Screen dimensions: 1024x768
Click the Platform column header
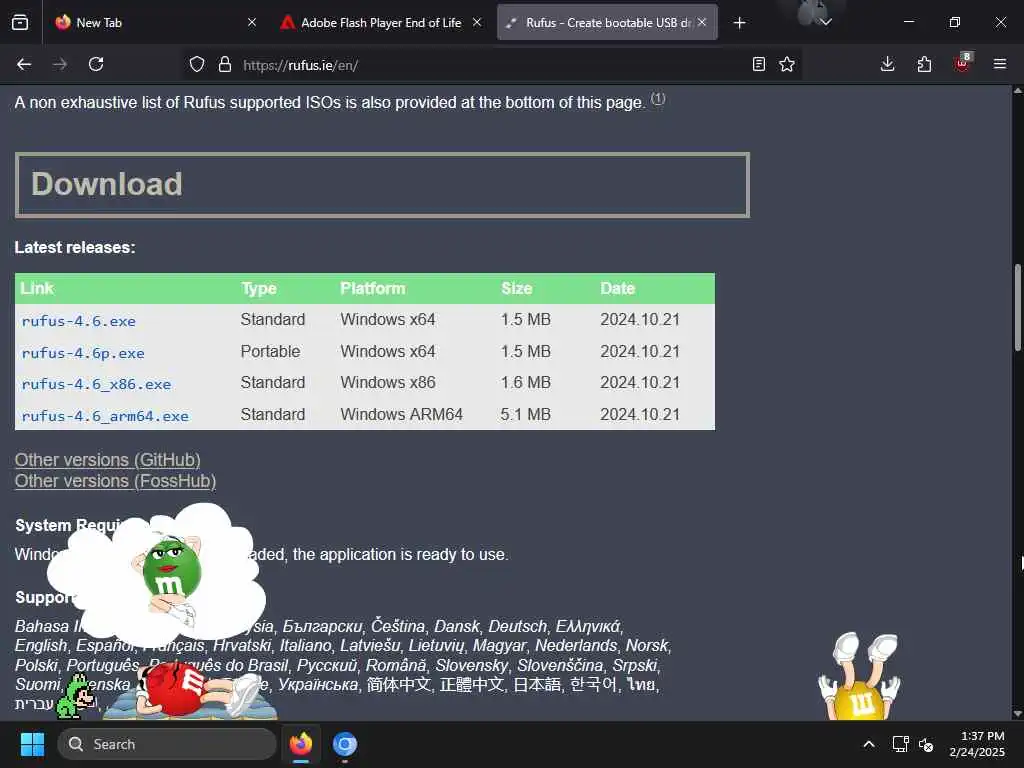point(372,289)
